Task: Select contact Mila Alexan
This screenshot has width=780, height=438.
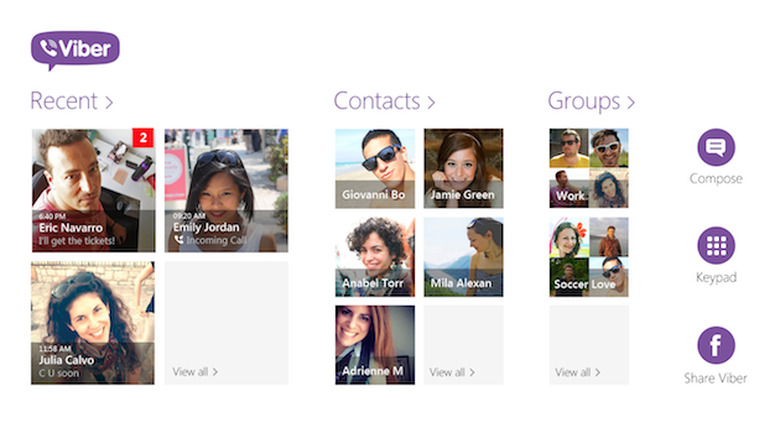Action: [463, 257]
